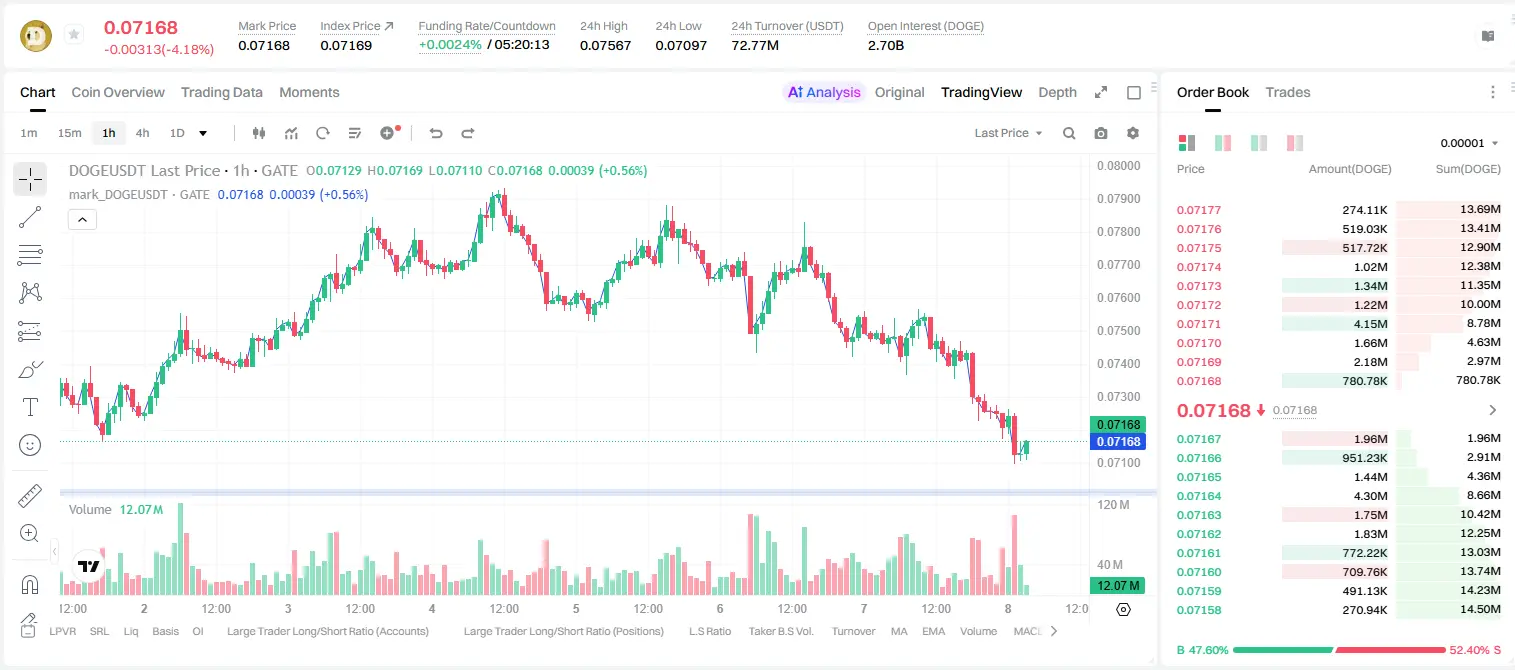
Task: Toggle the magnet snap mode
Action: pos(30,584)
